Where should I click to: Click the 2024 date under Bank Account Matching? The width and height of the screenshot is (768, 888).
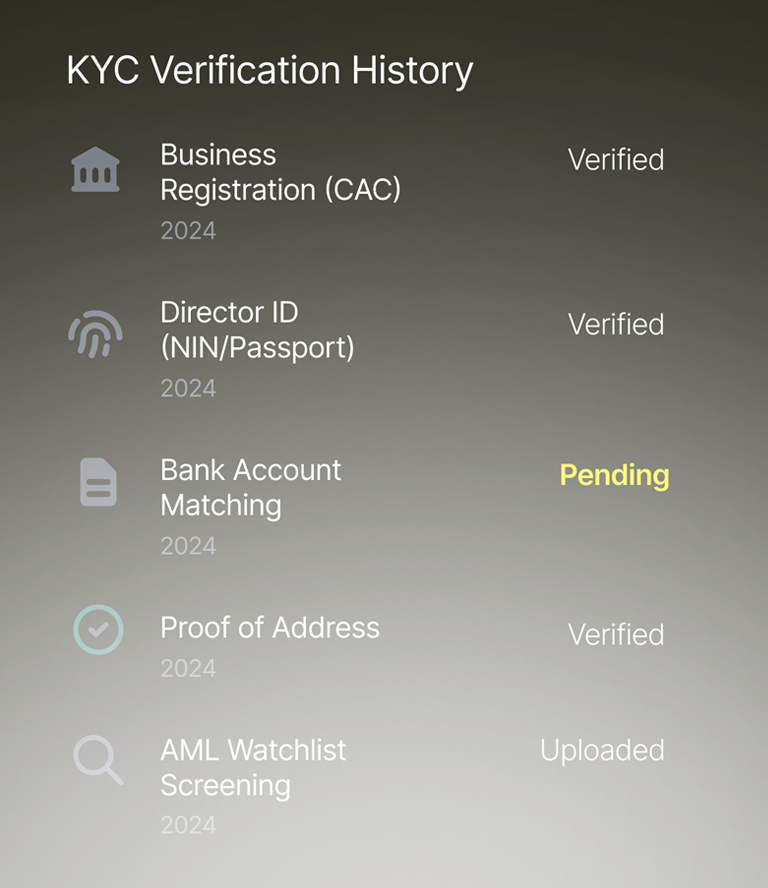tap(188, 546)
